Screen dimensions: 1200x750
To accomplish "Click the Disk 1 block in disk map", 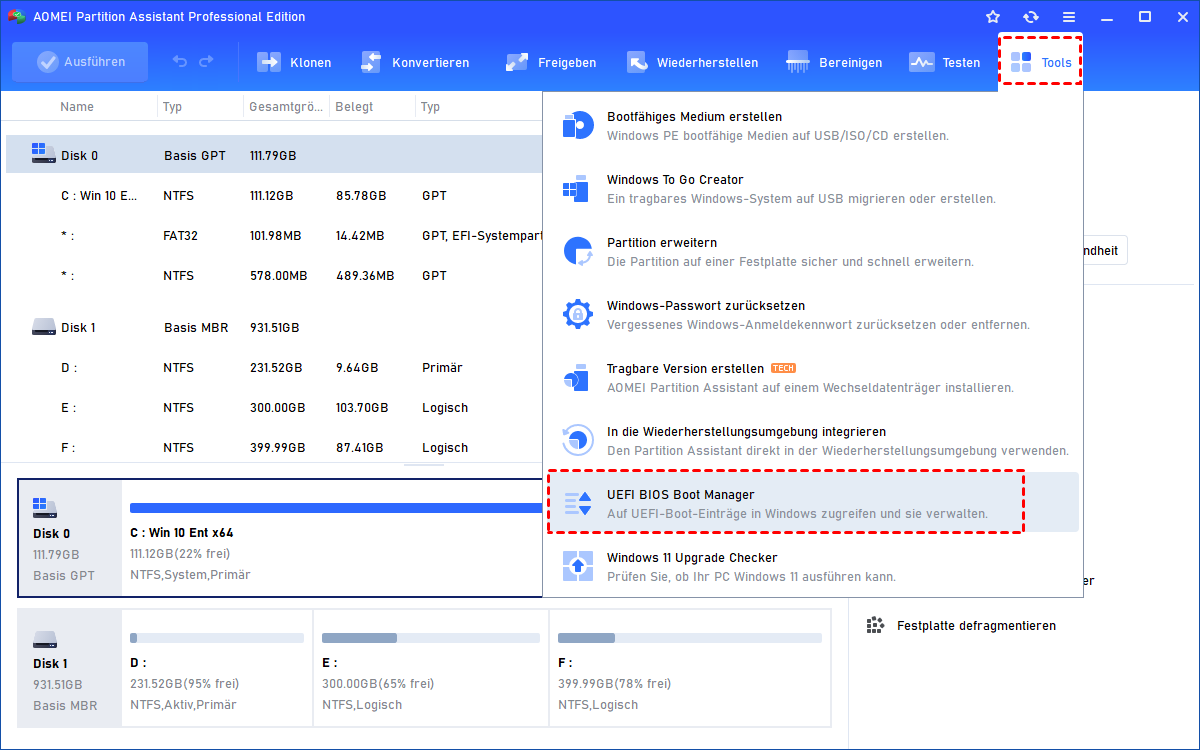I will 70,667.
